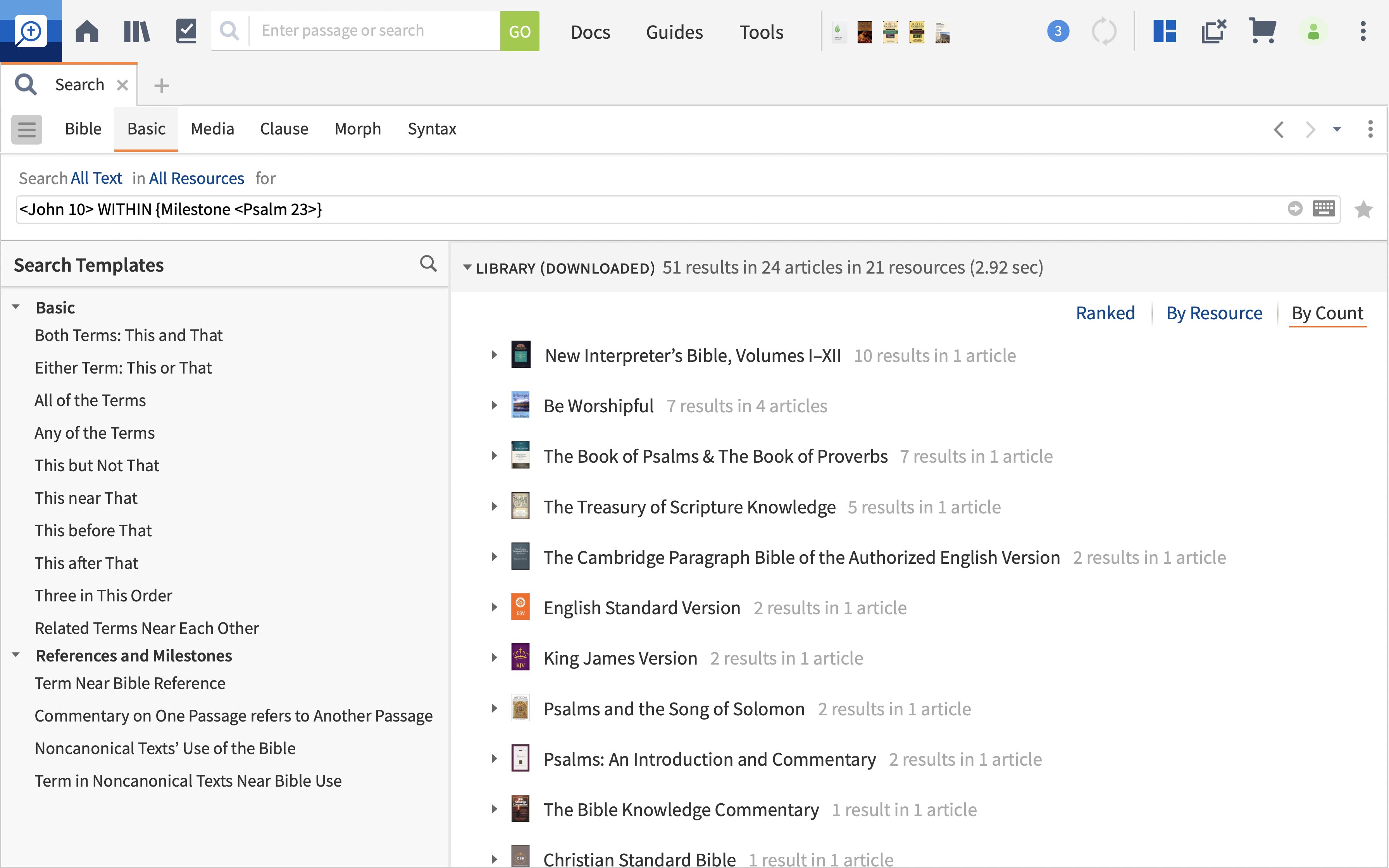
Task: Close all panels with the stacked-windows X icon
Action: click(x=1214, y=31)
